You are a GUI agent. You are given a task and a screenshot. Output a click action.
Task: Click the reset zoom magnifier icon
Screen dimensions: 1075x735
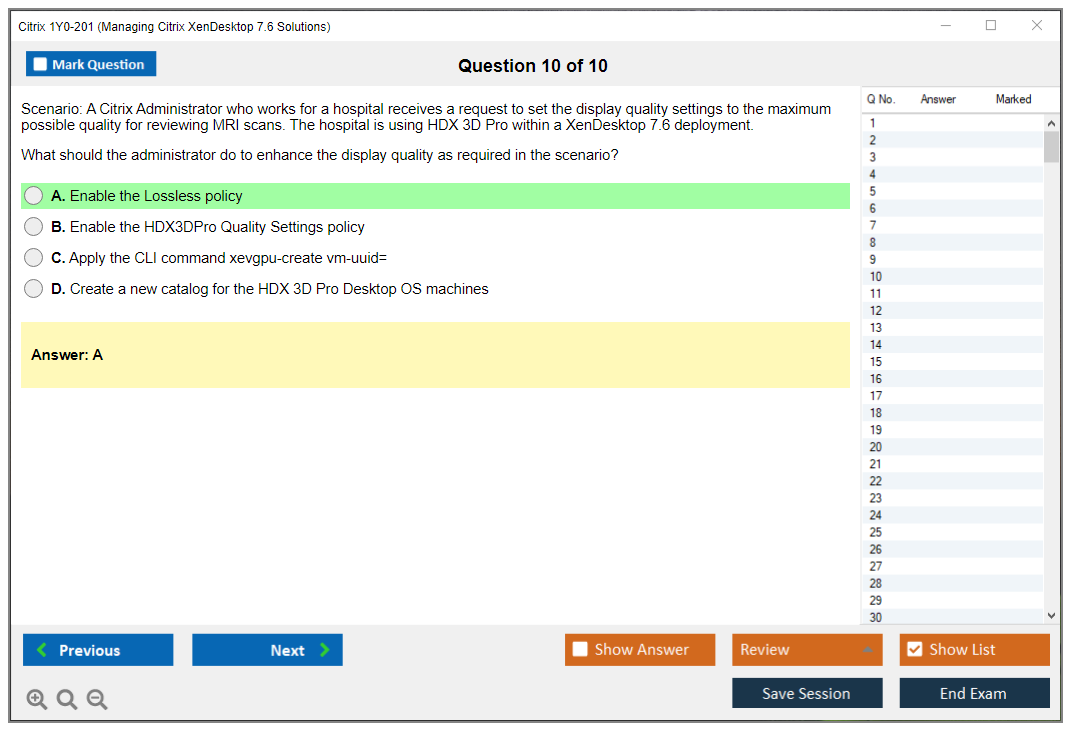(x=67, y=700)
